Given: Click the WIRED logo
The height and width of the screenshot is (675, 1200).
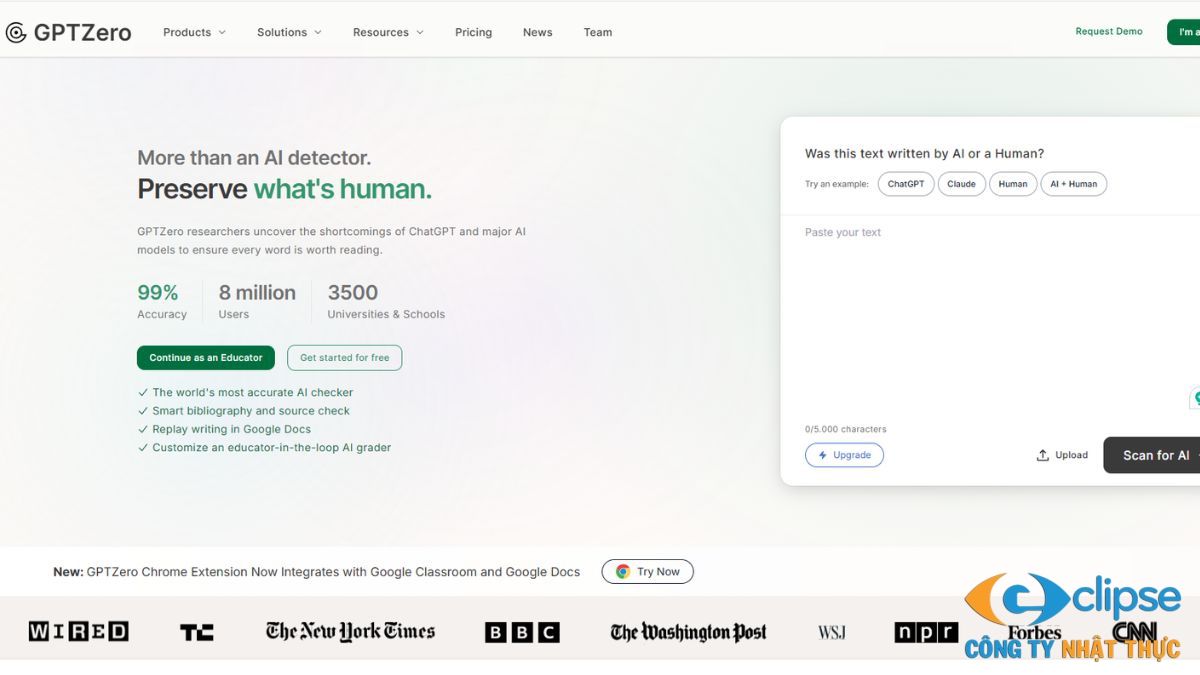Looking at the screenshot, I should (x=78, y=631).
